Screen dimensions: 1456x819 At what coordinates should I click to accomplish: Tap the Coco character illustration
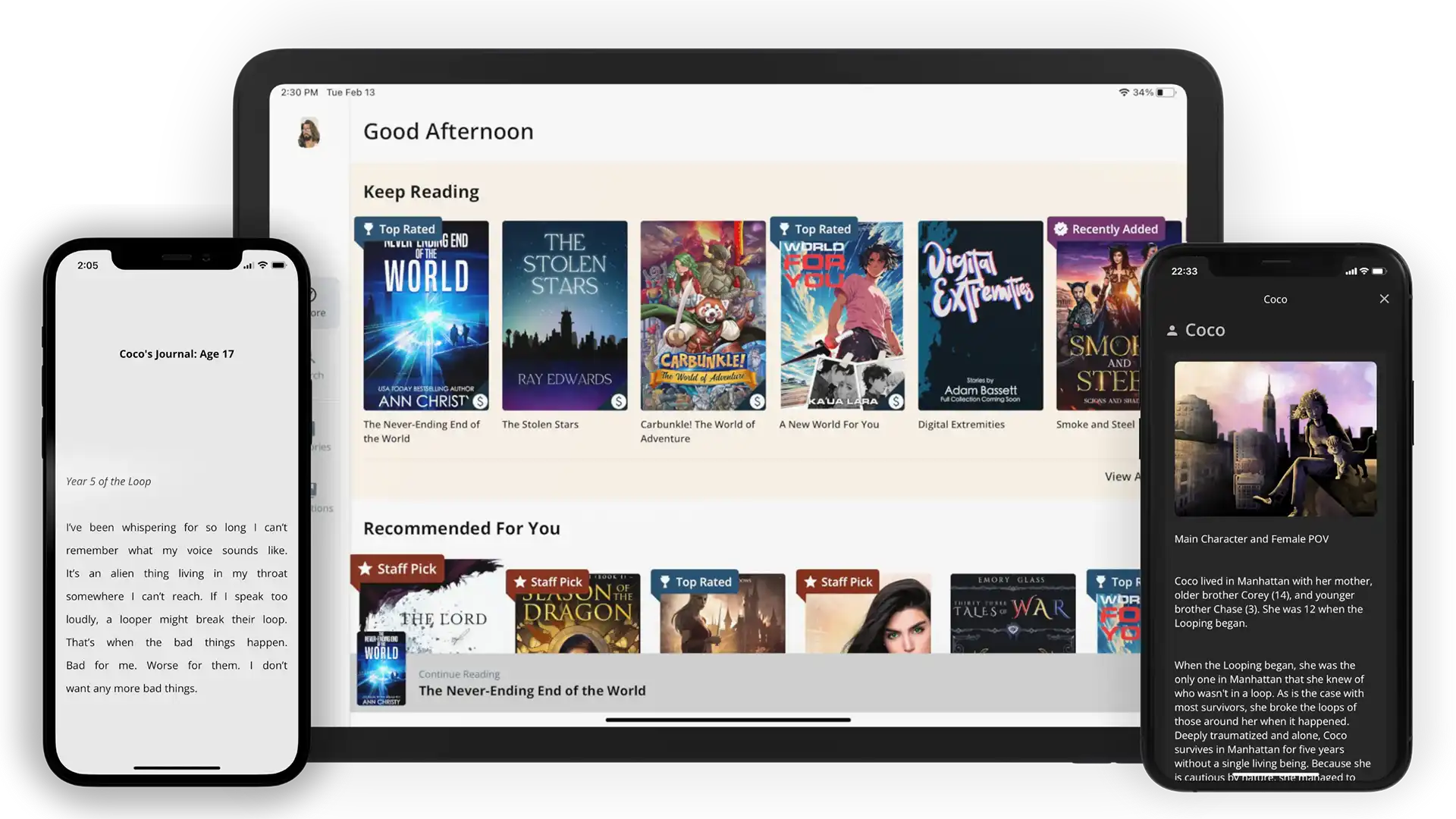point(1275,439)
